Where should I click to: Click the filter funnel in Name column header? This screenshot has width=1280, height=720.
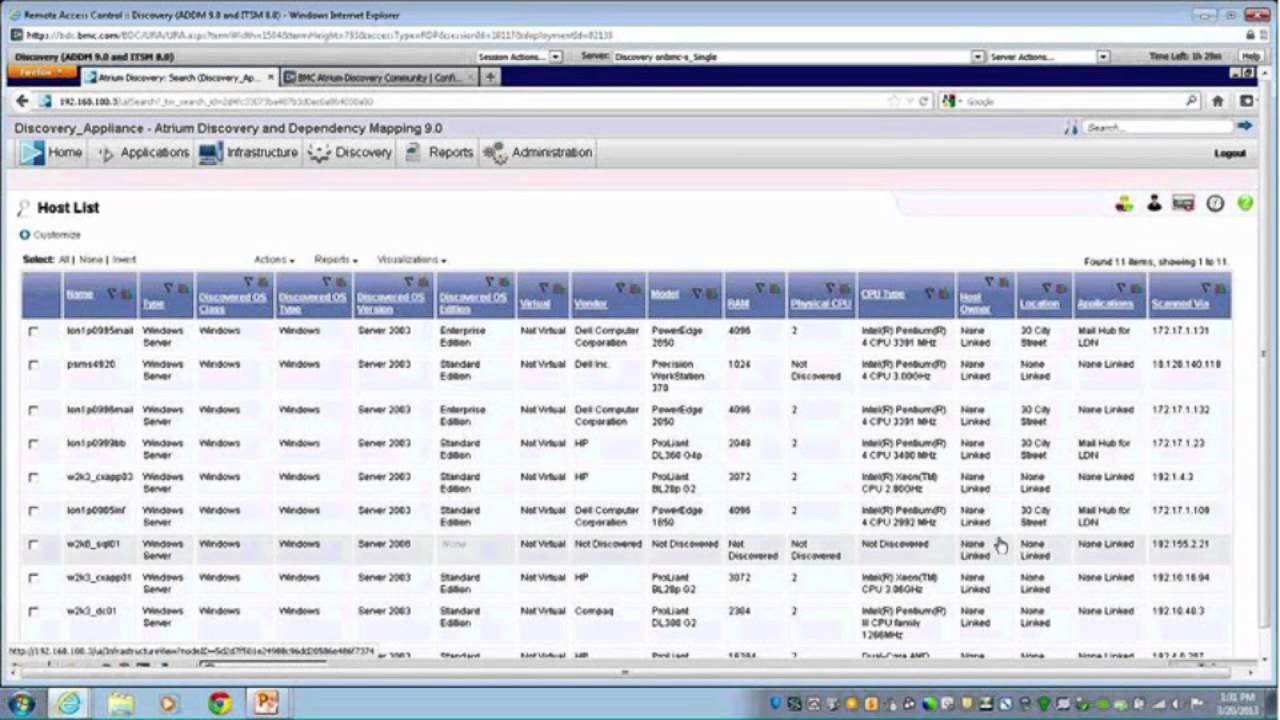click(x=112, y=294)
